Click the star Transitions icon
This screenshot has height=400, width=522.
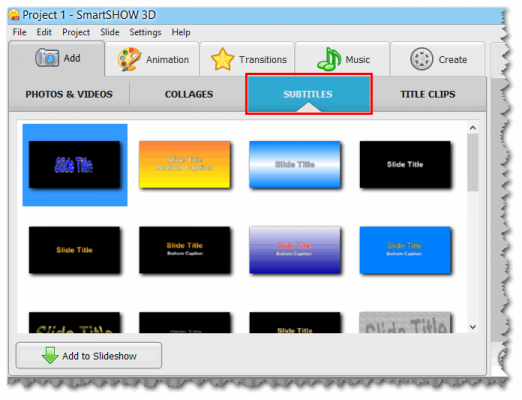coord(222,59)
